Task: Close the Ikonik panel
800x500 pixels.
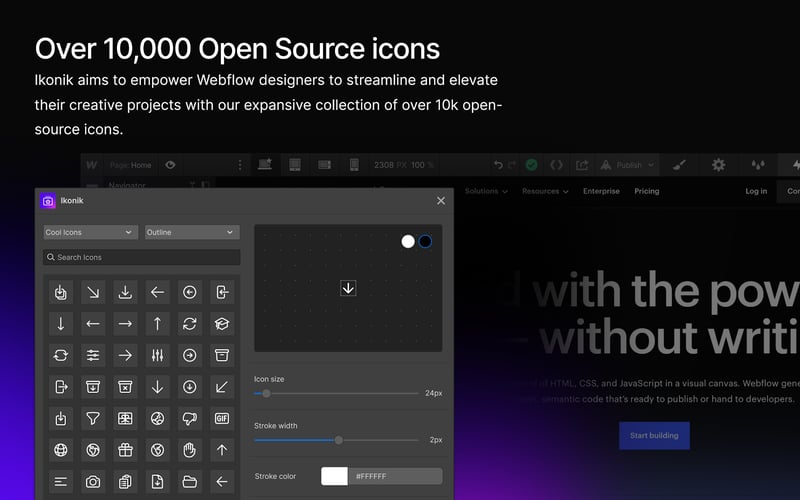Action: 441,201
